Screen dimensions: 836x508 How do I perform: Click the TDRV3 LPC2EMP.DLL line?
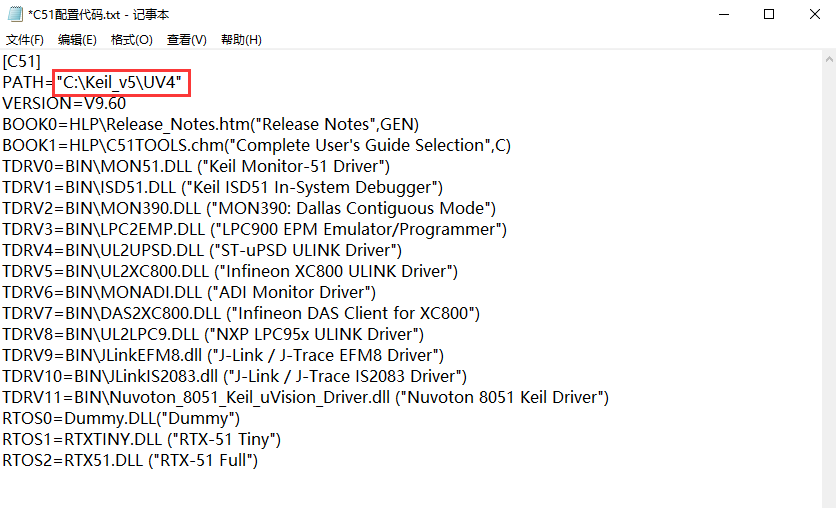tap(254, 229)
